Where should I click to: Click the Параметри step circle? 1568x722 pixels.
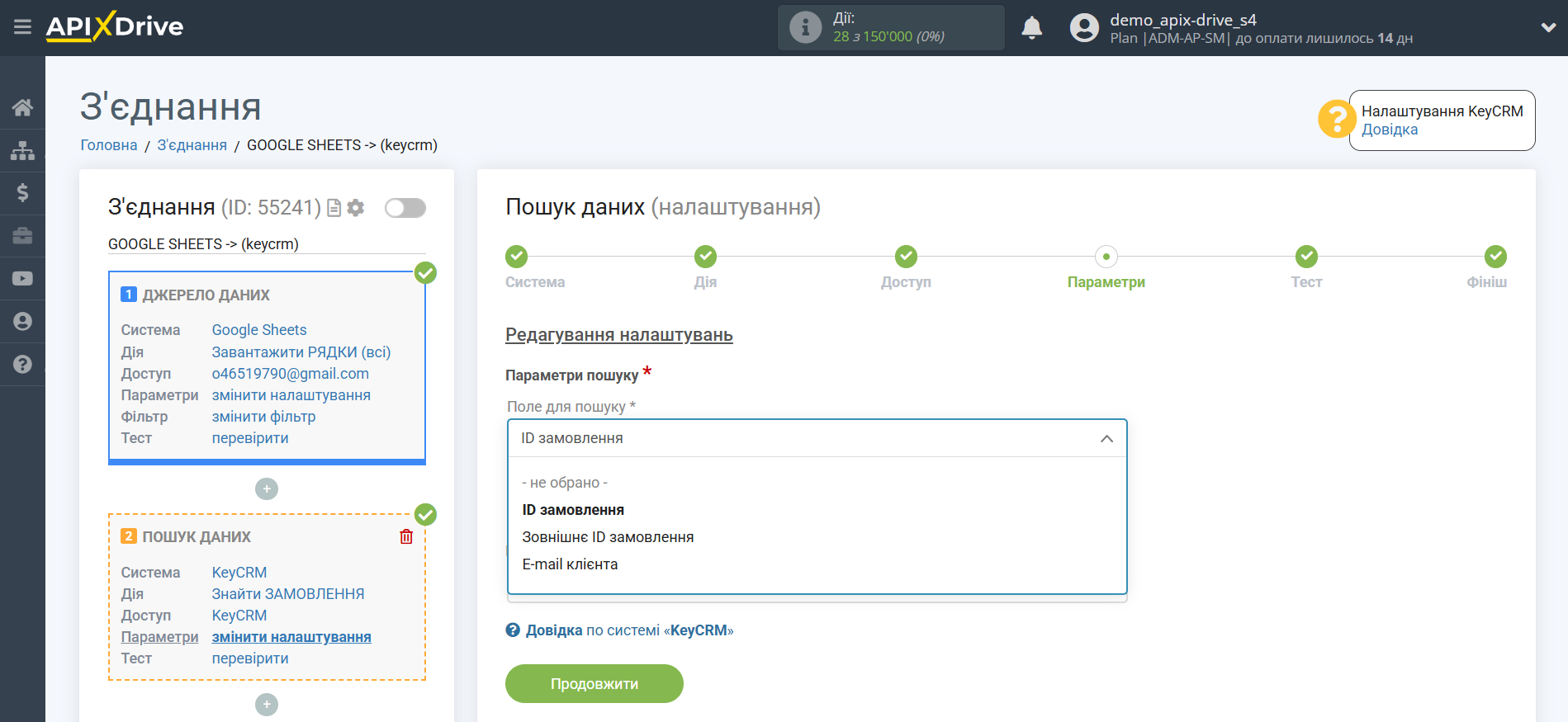click(x=1106, y=257)
